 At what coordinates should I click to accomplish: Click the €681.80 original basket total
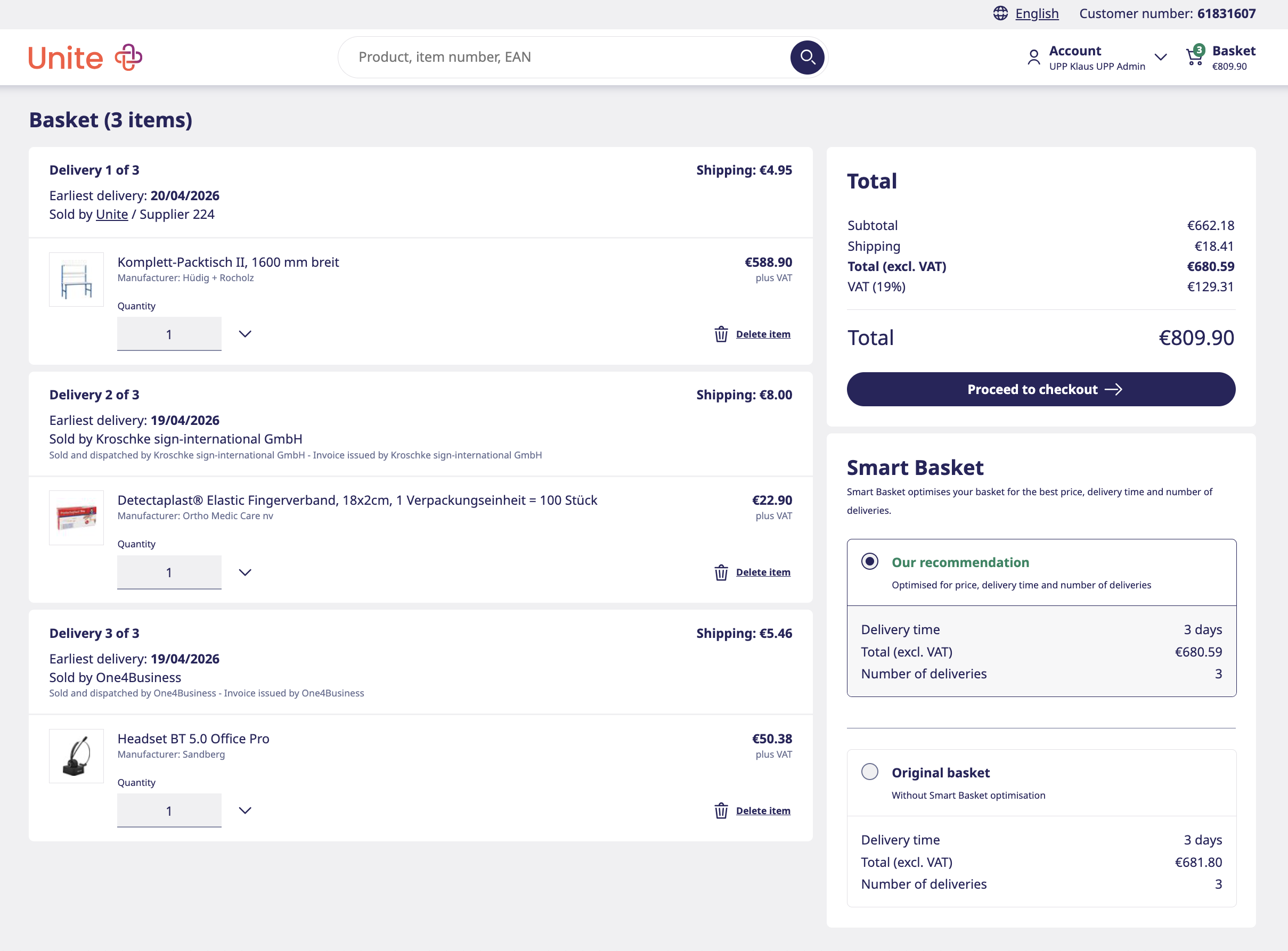[1198, 862]
